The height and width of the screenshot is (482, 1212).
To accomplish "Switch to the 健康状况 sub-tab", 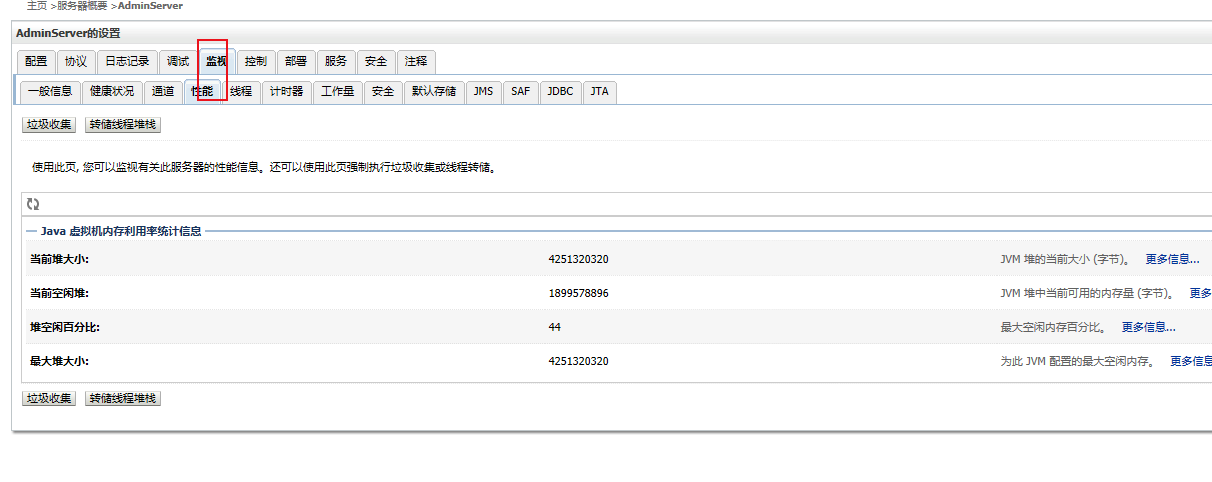I will point(111,92).
